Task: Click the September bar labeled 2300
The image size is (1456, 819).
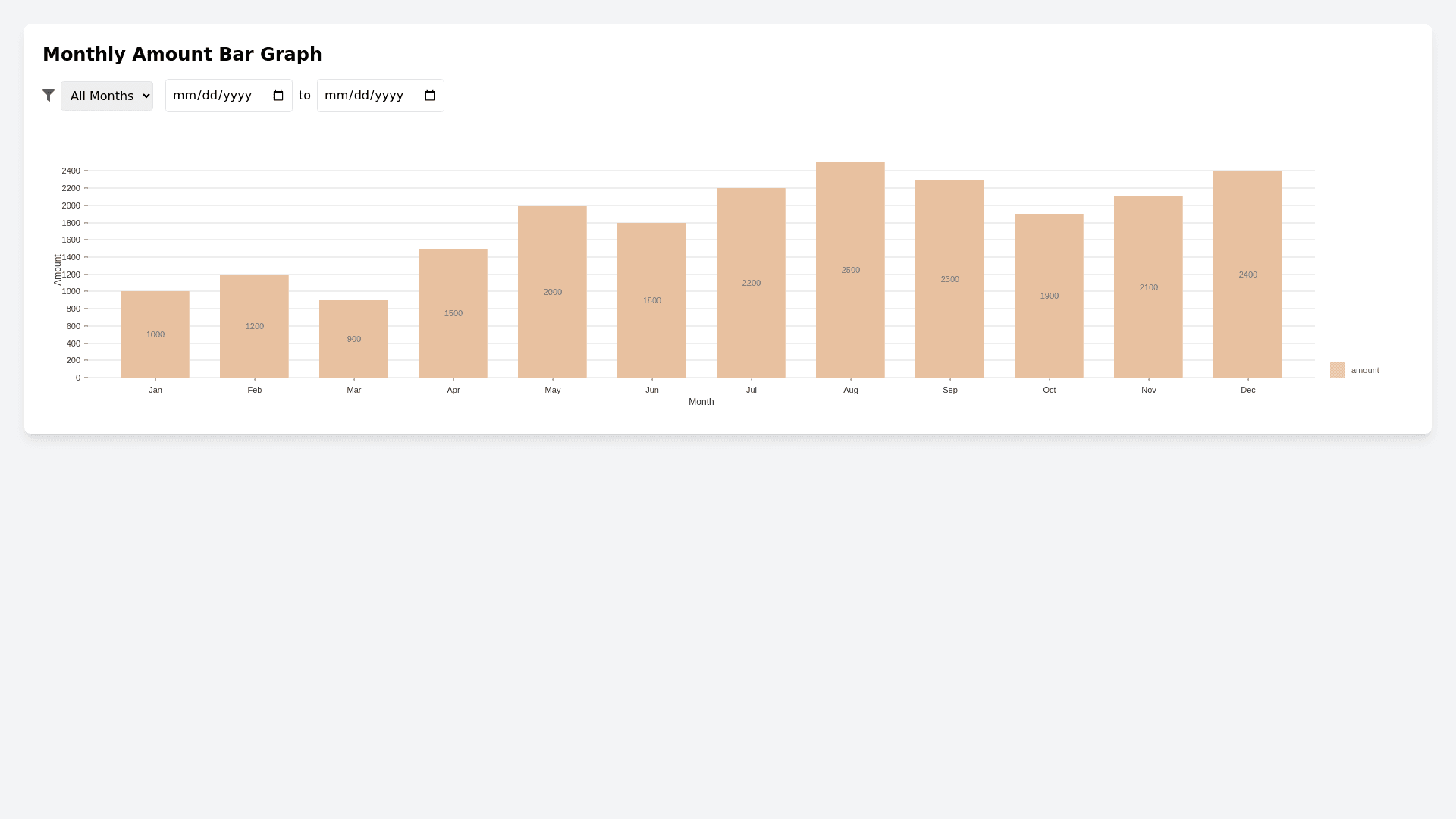Action: point(949,279)
